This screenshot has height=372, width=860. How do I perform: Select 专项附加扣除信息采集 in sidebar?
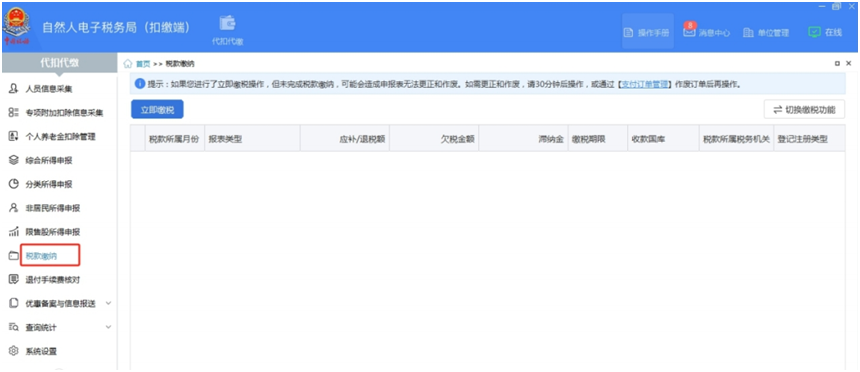tap(64, 112)
